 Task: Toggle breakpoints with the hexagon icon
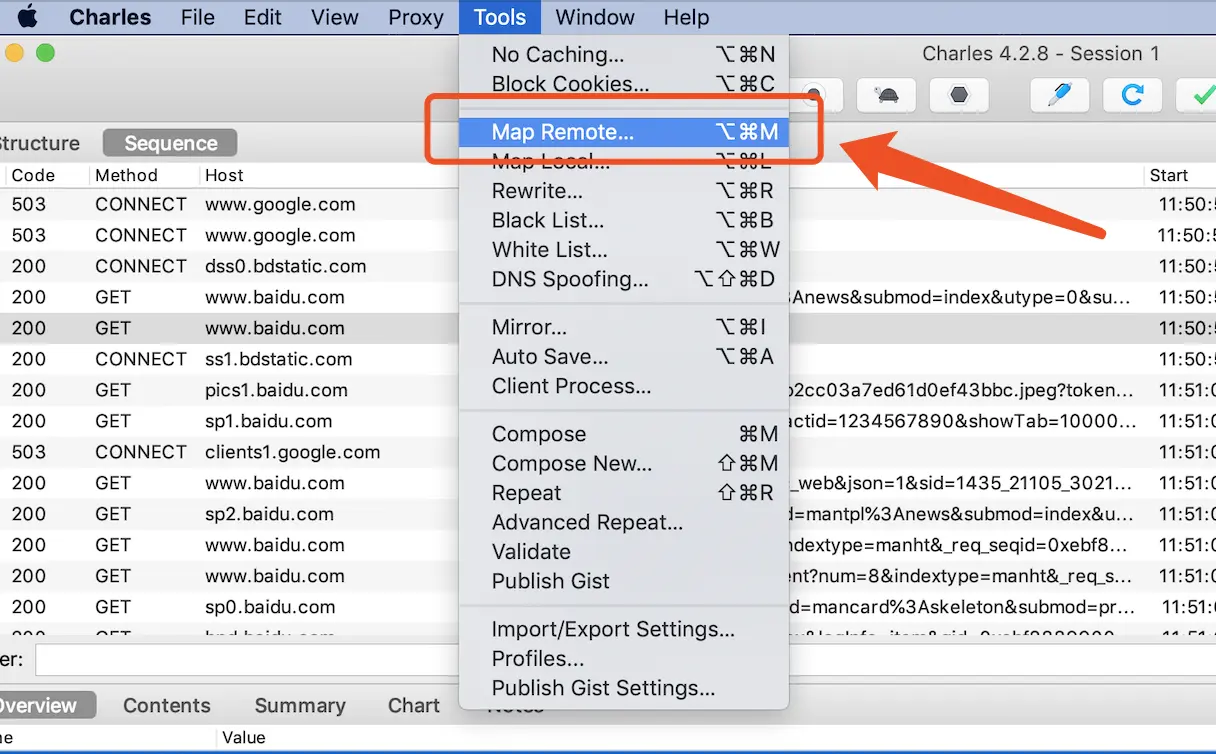tap(960, 95)
